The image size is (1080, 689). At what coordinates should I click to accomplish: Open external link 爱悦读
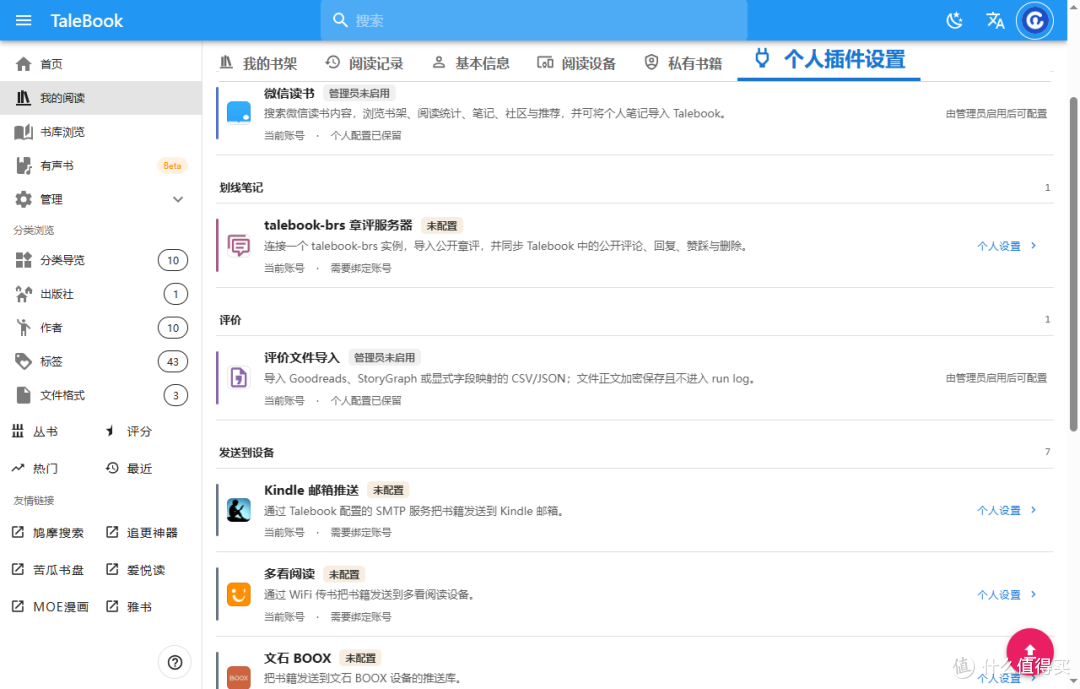coord(136,570)
